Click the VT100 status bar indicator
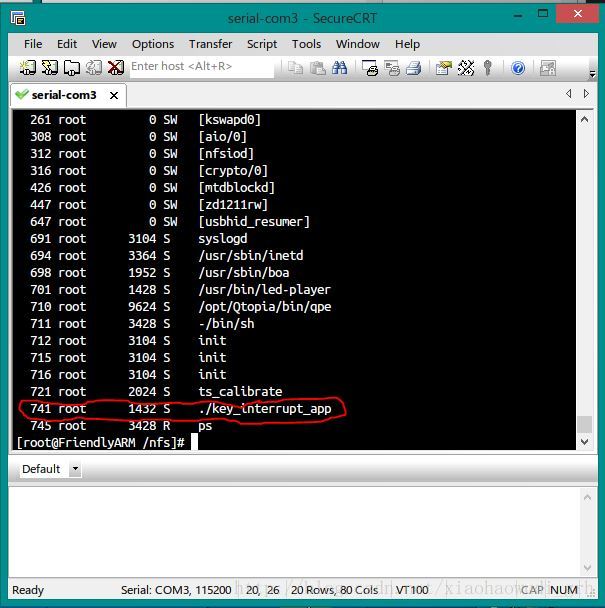Image resolution: width=605 pixels, height=608 pixels. click(x=412, y=590)
